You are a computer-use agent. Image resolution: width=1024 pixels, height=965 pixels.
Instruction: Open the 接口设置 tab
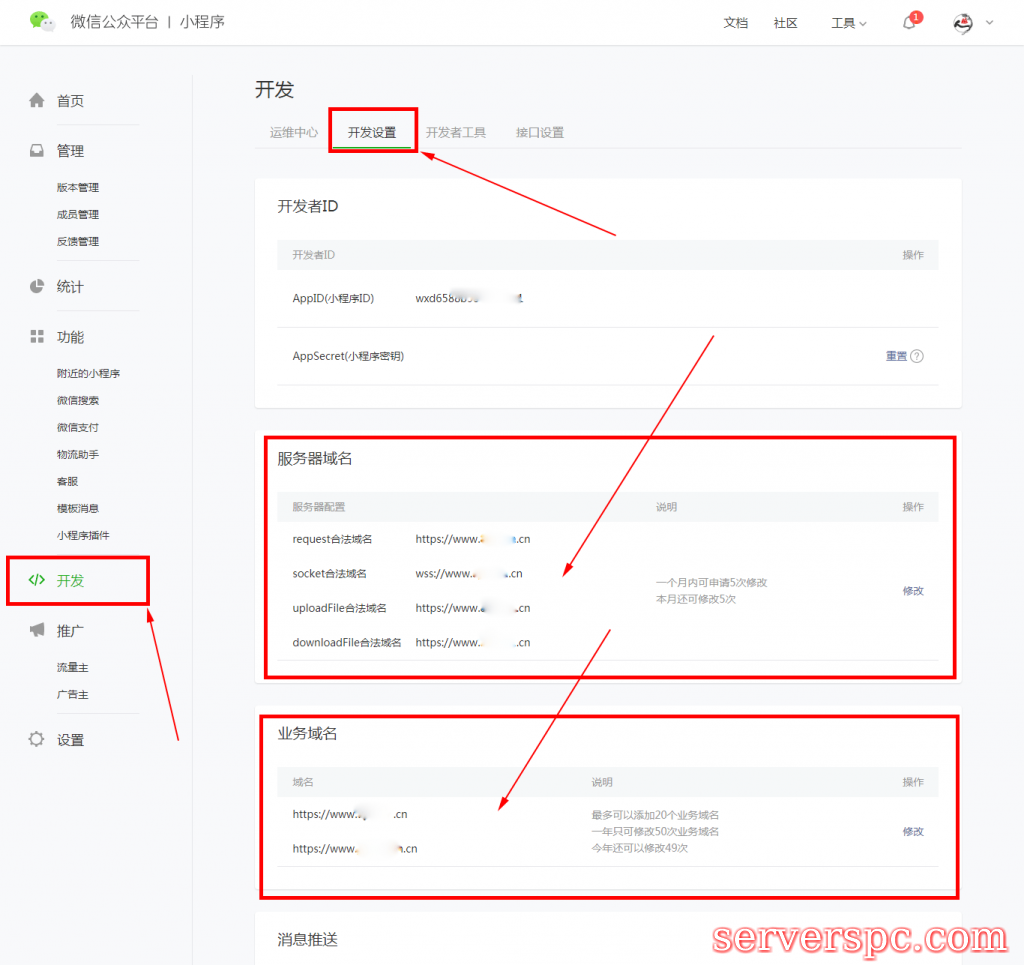[x=540, y=131]
